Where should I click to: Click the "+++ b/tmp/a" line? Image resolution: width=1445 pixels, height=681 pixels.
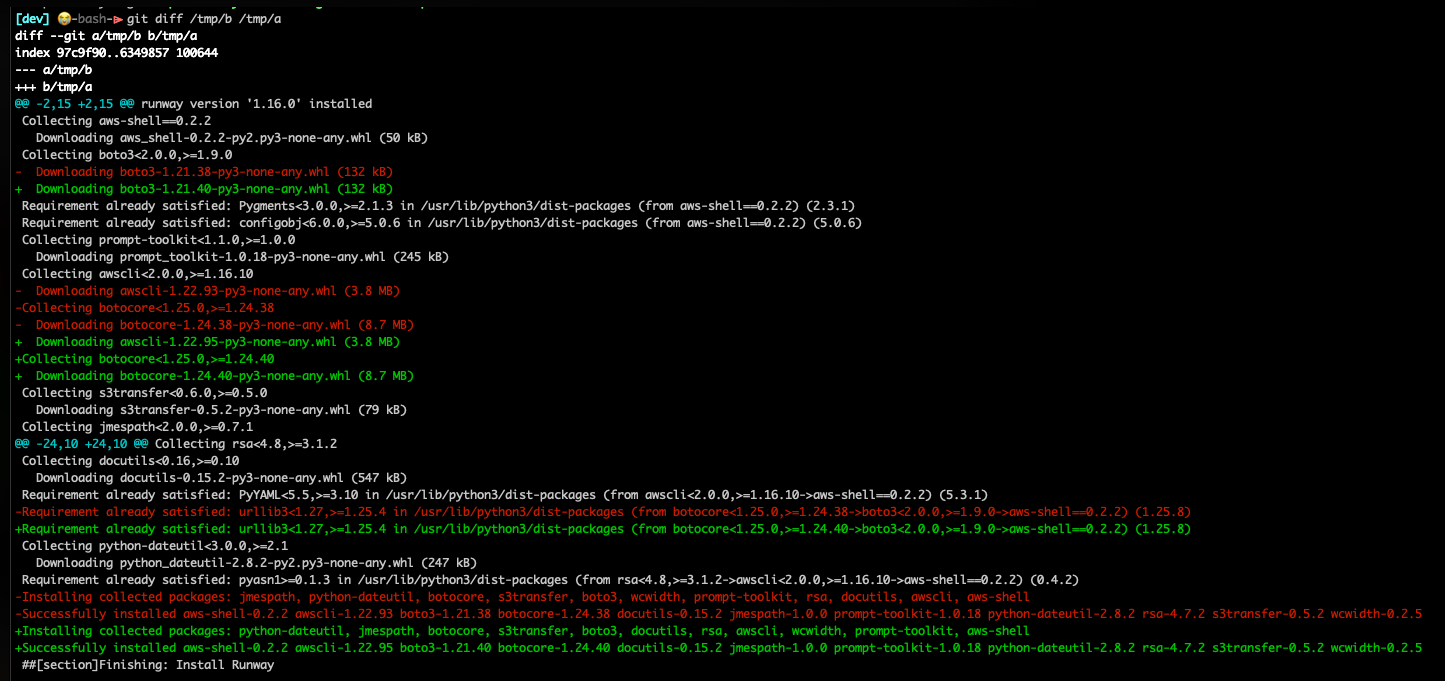53,87
